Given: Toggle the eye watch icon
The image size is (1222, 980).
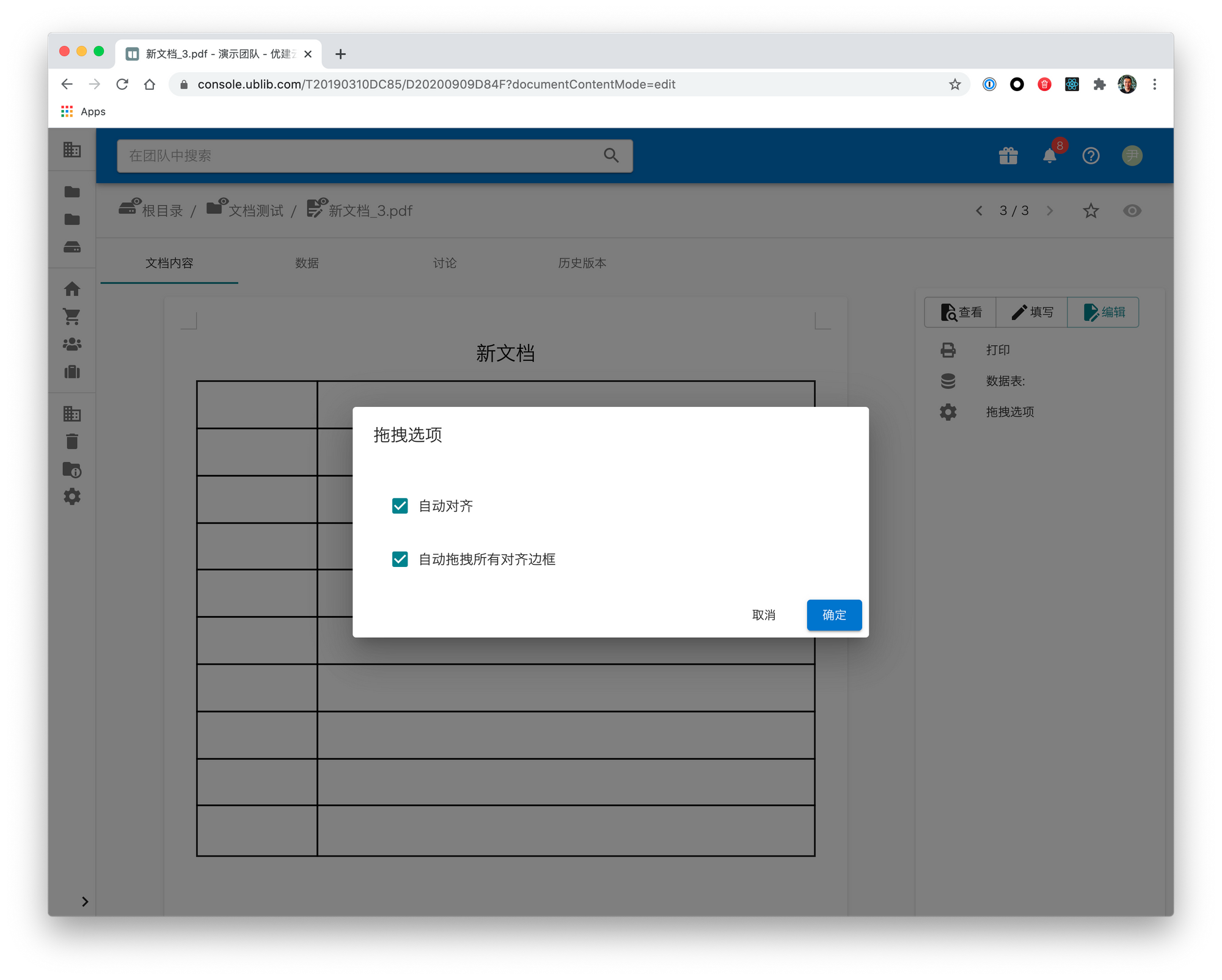Looking at the screenshot, I should tap(1132, 211).
